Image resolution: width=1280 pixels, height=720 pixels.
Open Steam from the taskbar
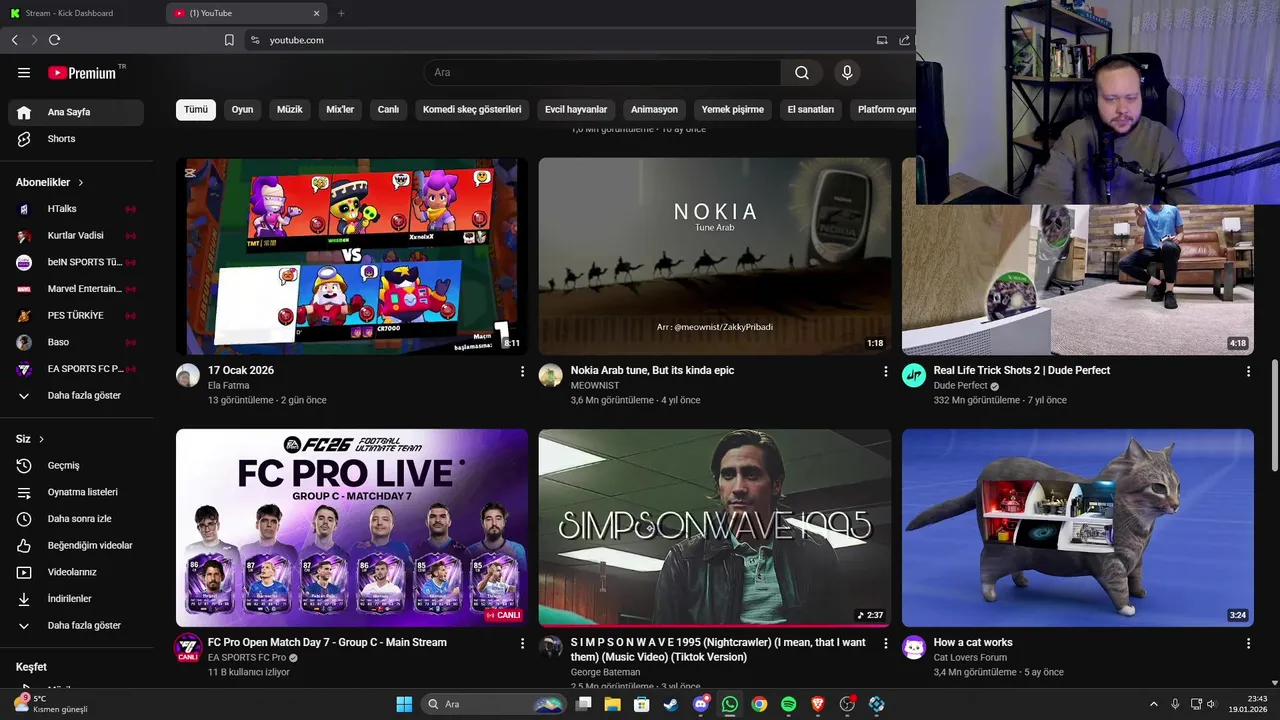pyautogui.click(x=671, y=704)
